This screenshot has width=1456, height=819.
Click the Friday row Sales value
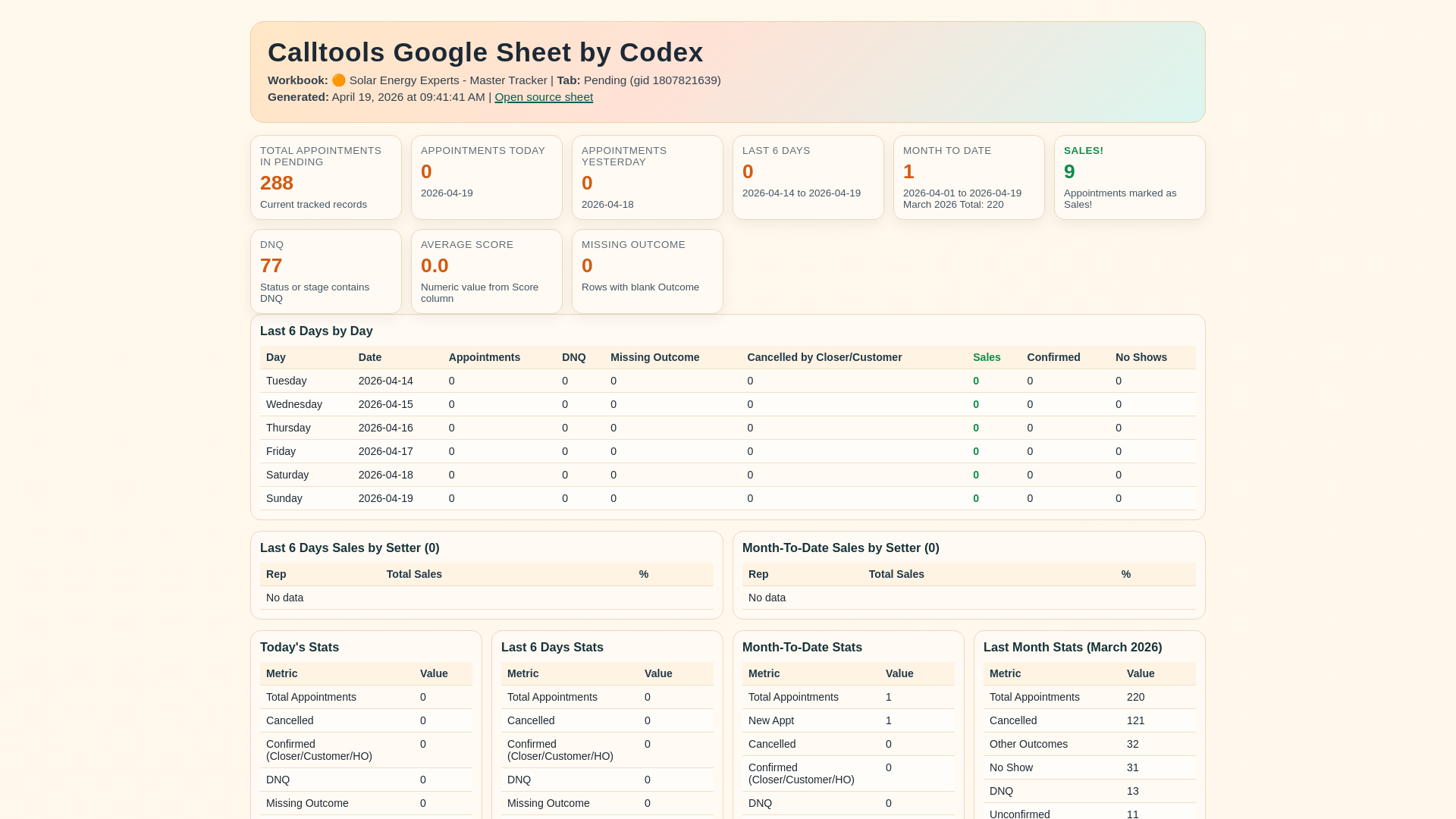pyautogui.click(x=976, y=451)
